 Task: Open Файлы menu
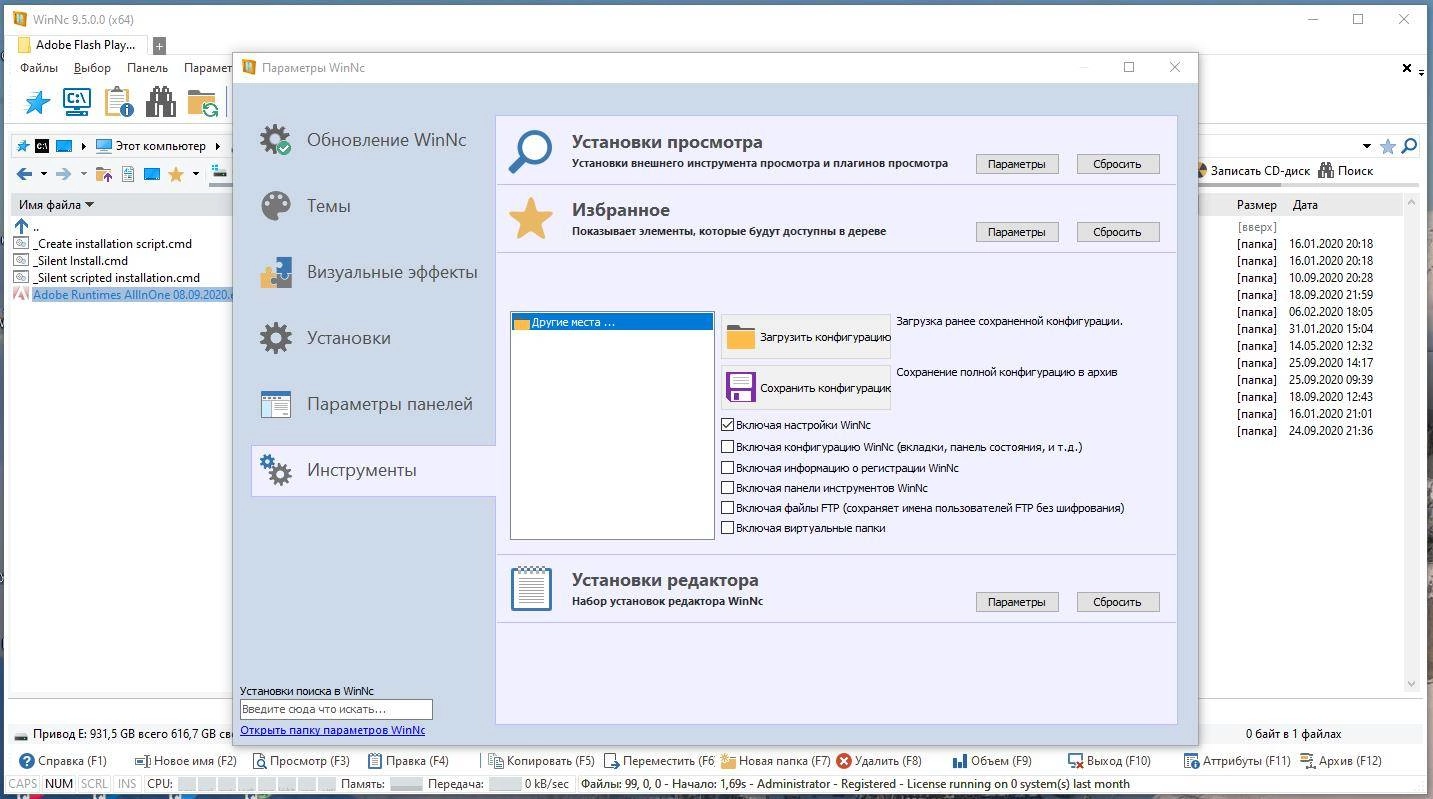tap(39, 68)
